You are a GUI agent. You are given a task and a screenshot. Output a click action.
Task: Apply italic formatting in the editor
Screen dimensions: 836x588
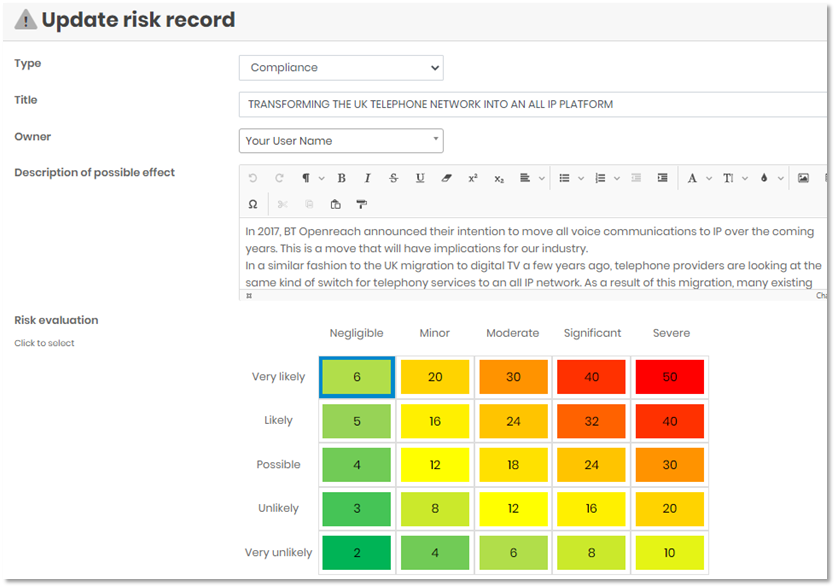tap(367, 178)
